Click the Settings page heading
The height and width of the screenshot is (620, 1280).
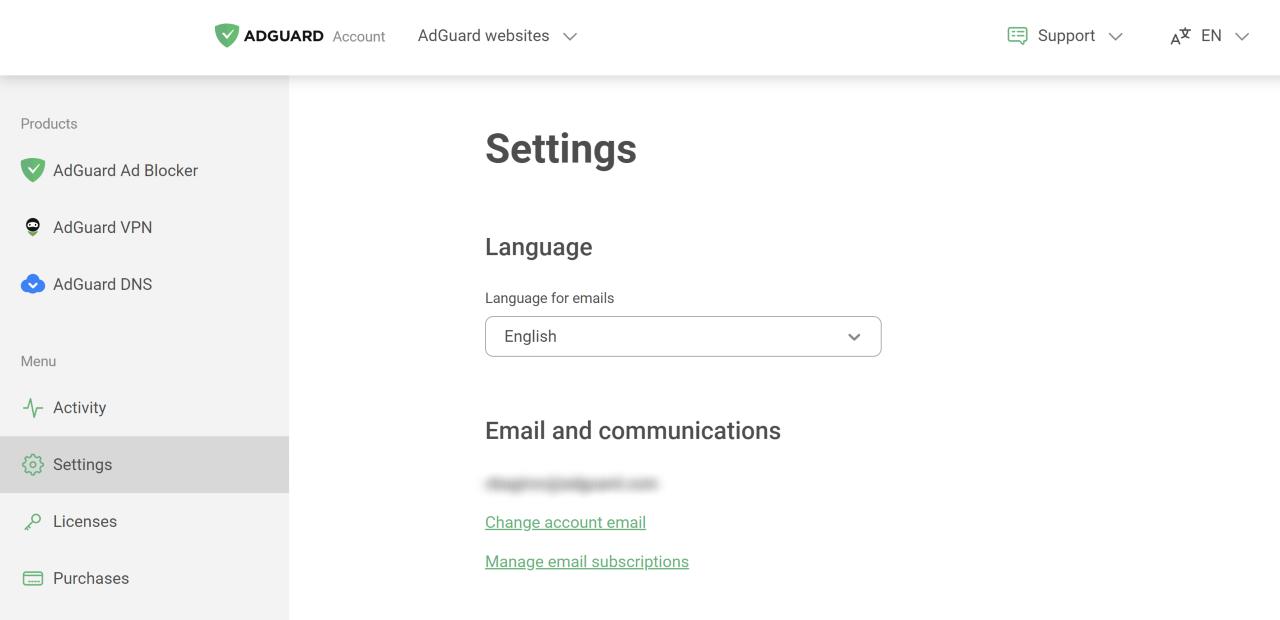(x=561, y=149)
